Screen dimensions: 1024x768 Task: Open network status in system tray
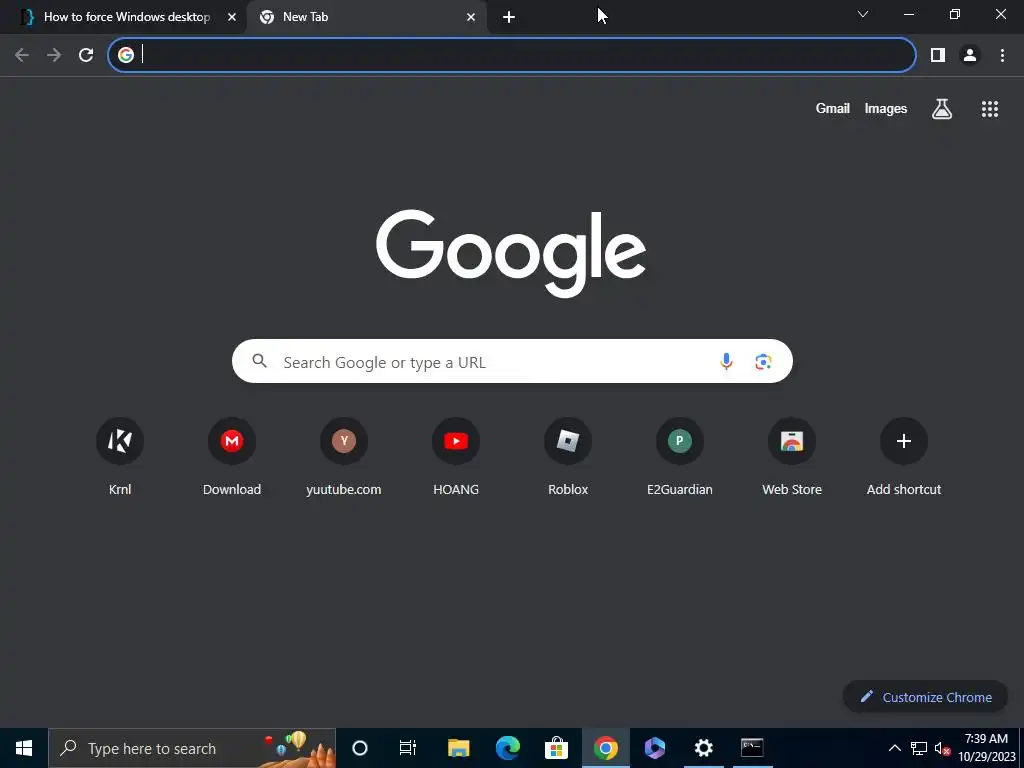pos(919,748)
